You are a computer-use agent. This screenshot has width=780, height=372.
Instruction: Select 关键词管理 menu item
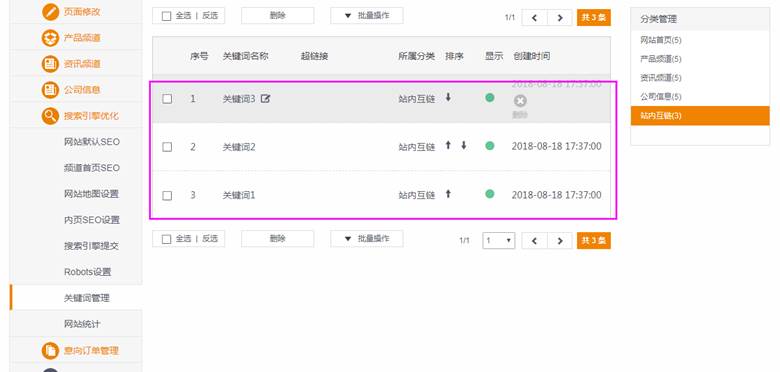pyautogui.click(x=87, y=298)
